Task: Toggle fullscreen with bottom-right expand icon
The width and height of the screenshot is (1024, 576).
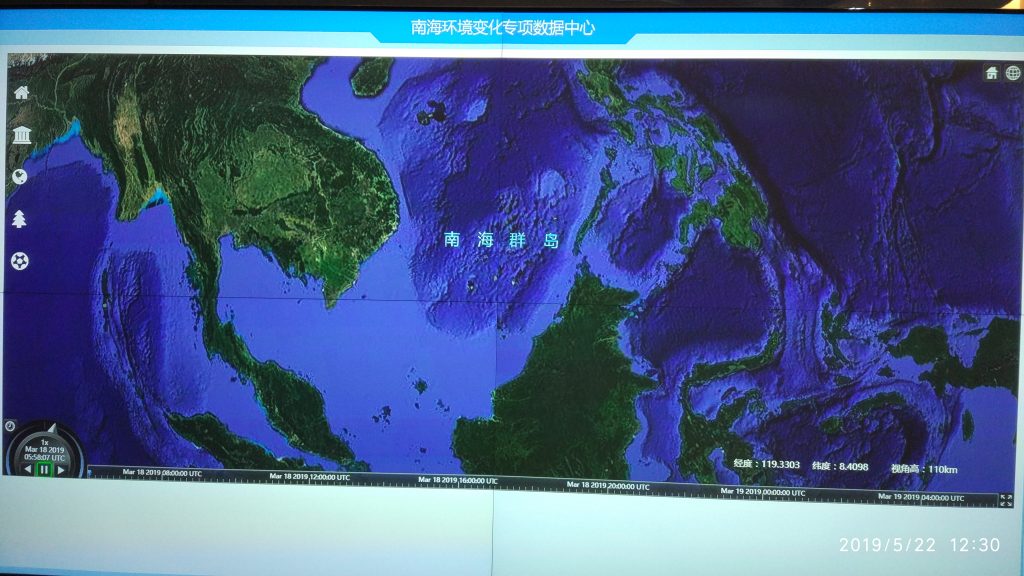Action: pos(1006,500)
